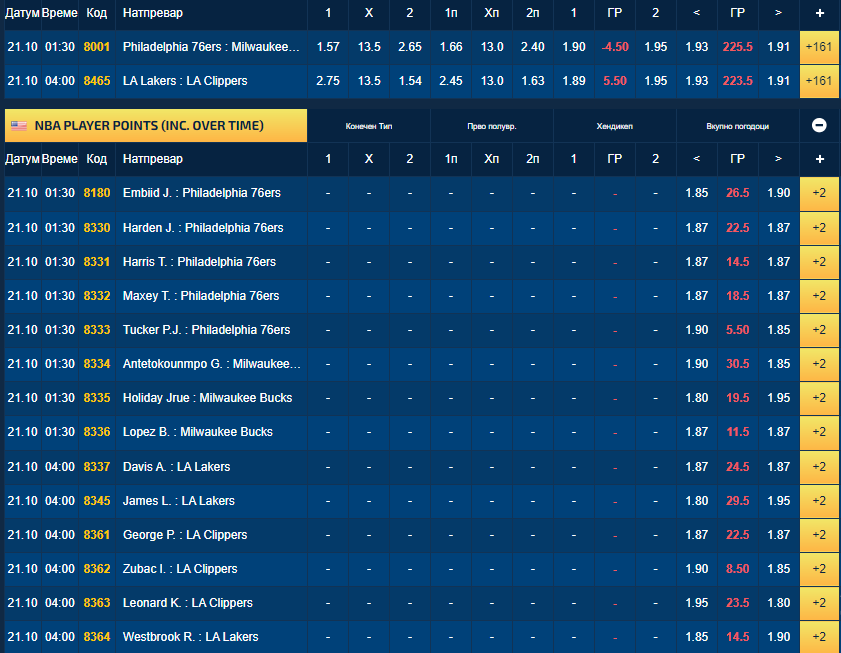Click the US flag icon beside NBA Player Points
The height and width of the screenshot is (653, 841).
19,126
